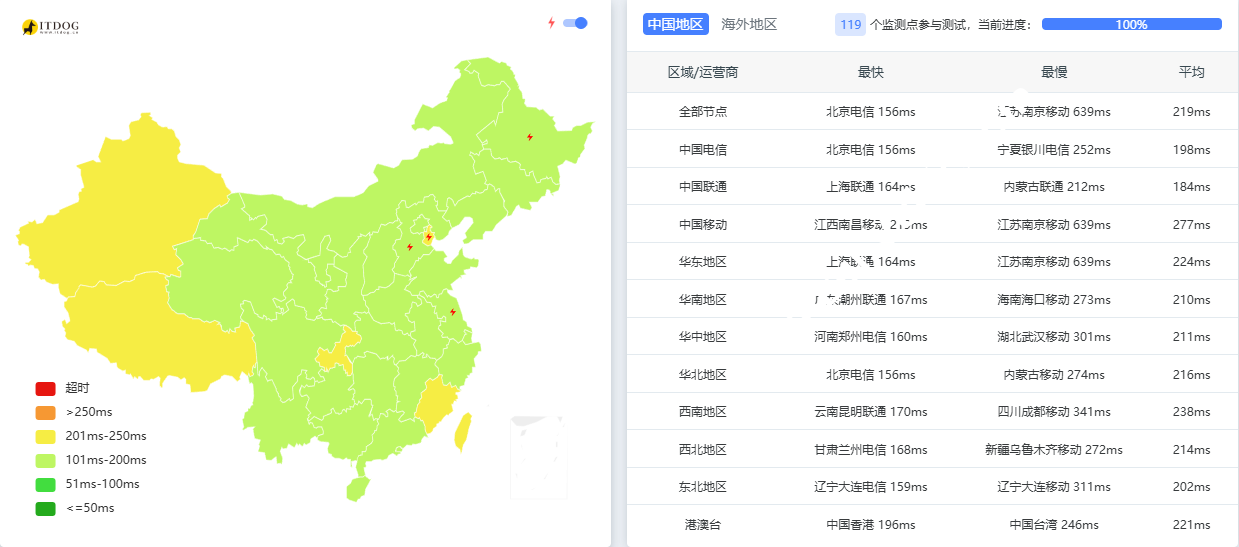1239x547 pixels.
Task: Click the lightning marker on yellow Beijing
Action: 429,237
